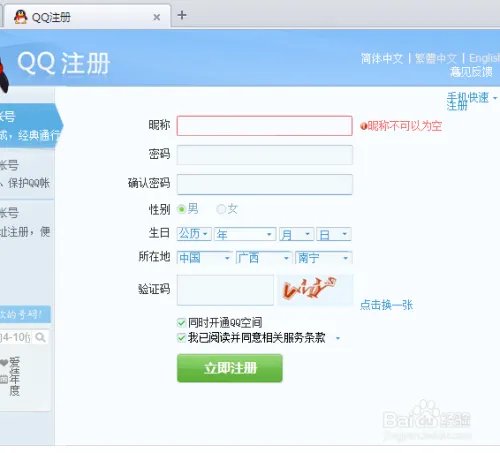Focus the 密码 password field

tap(264, 155)
